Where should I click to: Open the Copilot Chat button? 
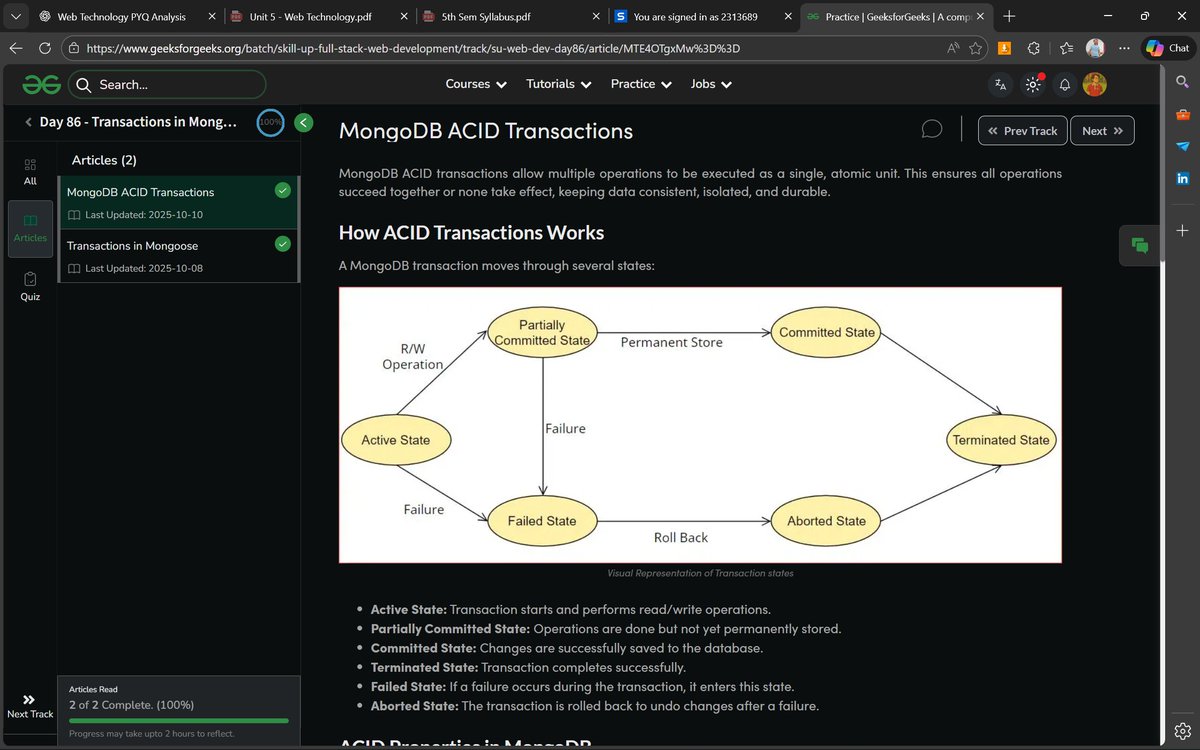pyautogui.click(x=1168, y=48)
